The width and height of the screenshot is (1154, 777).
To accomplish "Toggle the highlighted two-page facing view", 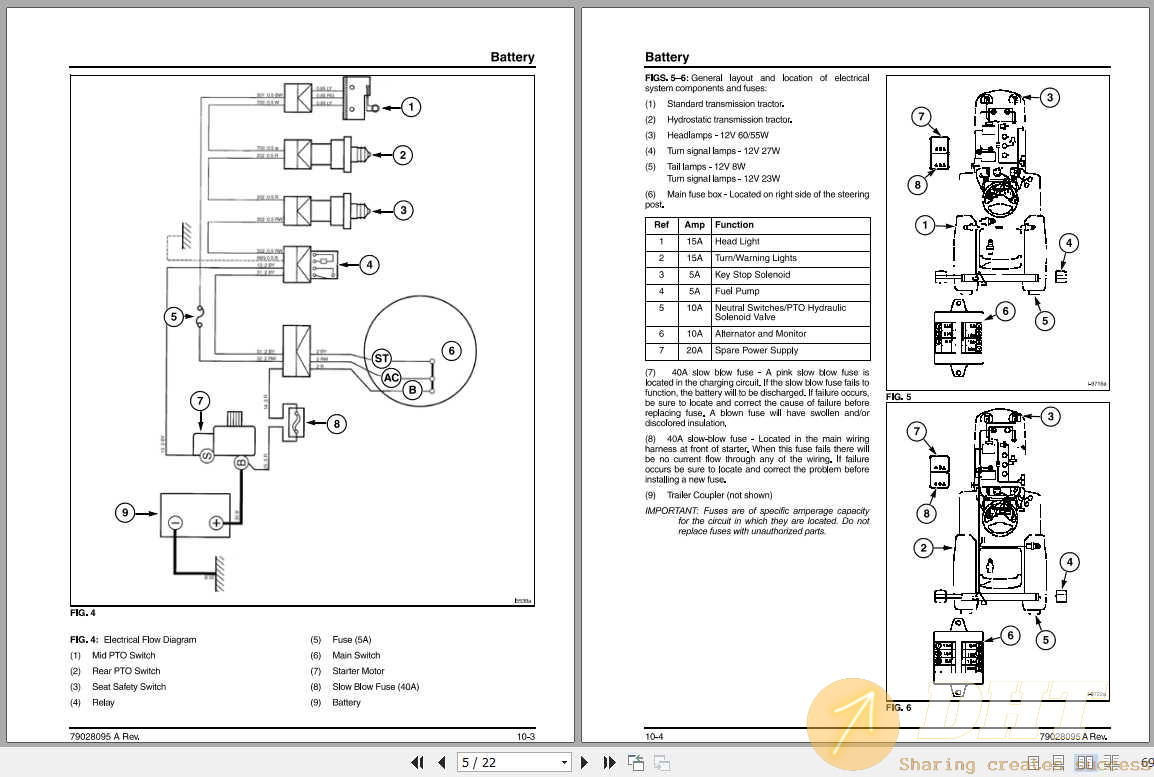I will click(1084, 762).
